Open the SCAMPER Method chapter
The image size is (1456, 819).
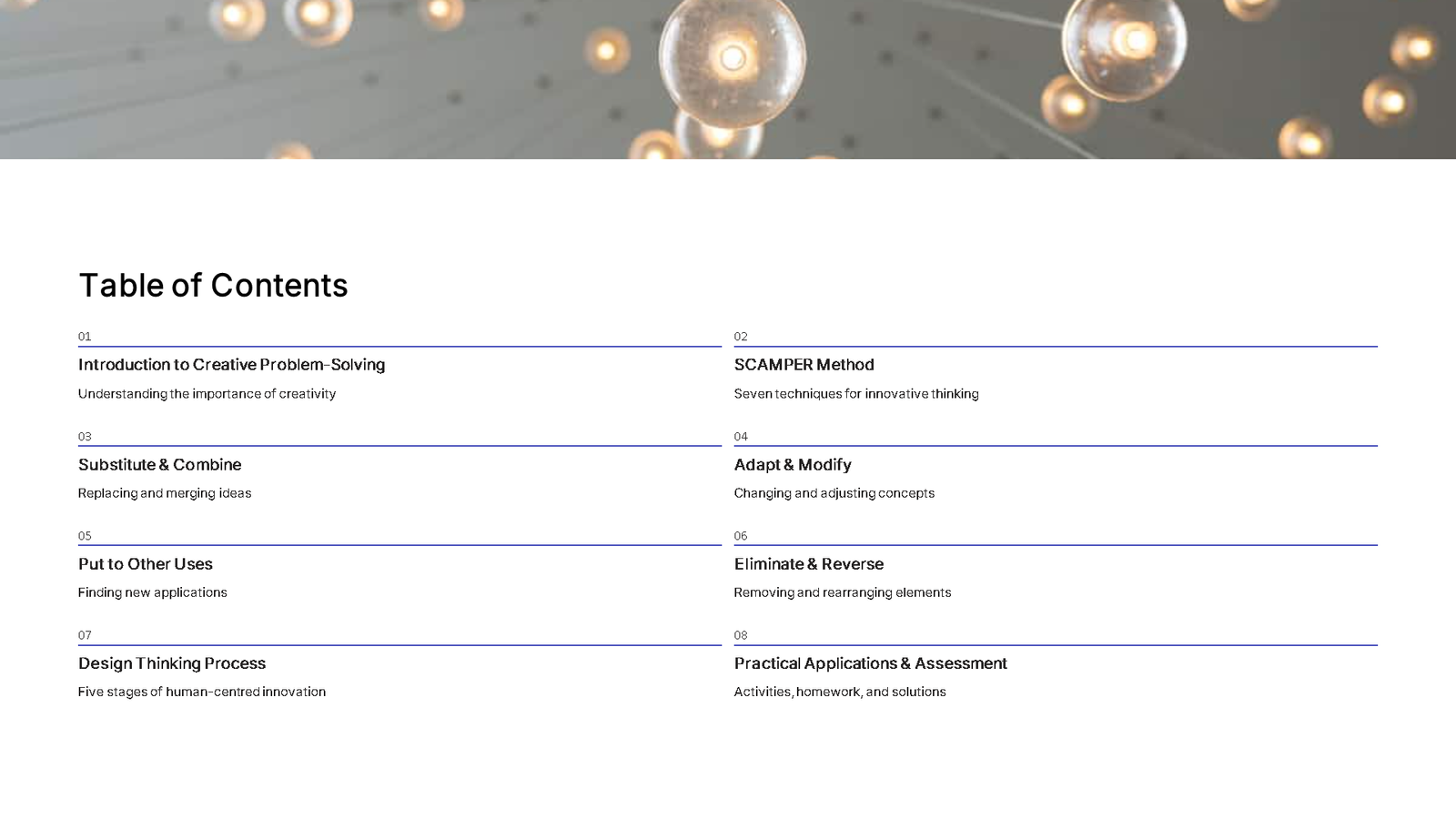(804, 364)
